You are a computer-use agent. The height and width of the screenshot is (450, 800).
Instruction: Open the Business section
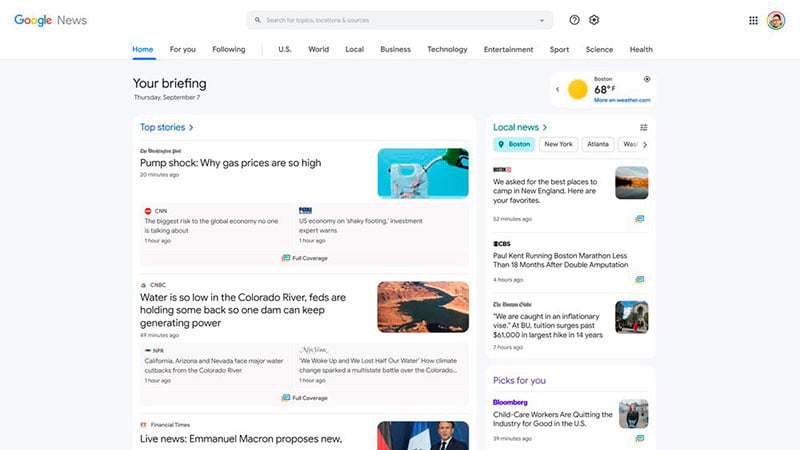[395, 49]
